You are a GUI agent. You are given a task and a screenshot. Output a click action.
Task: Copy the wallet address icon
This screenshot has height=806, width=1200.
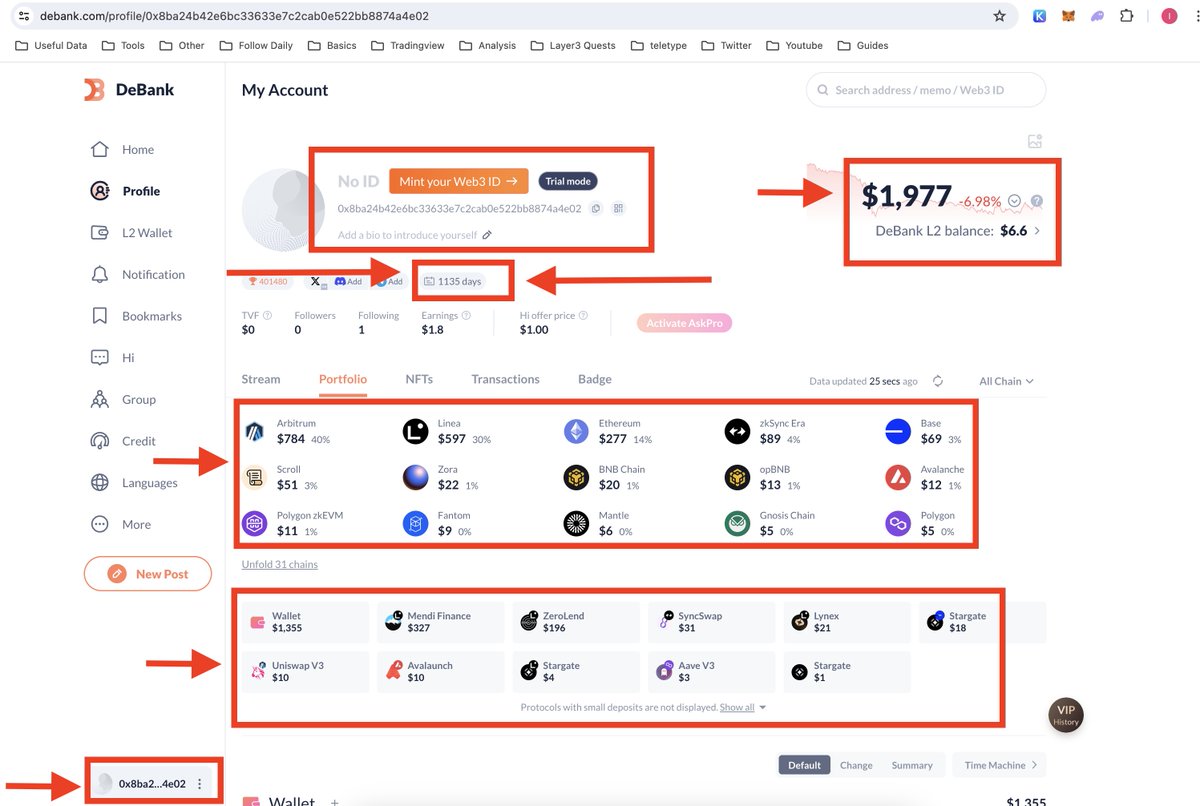point(596,209)
